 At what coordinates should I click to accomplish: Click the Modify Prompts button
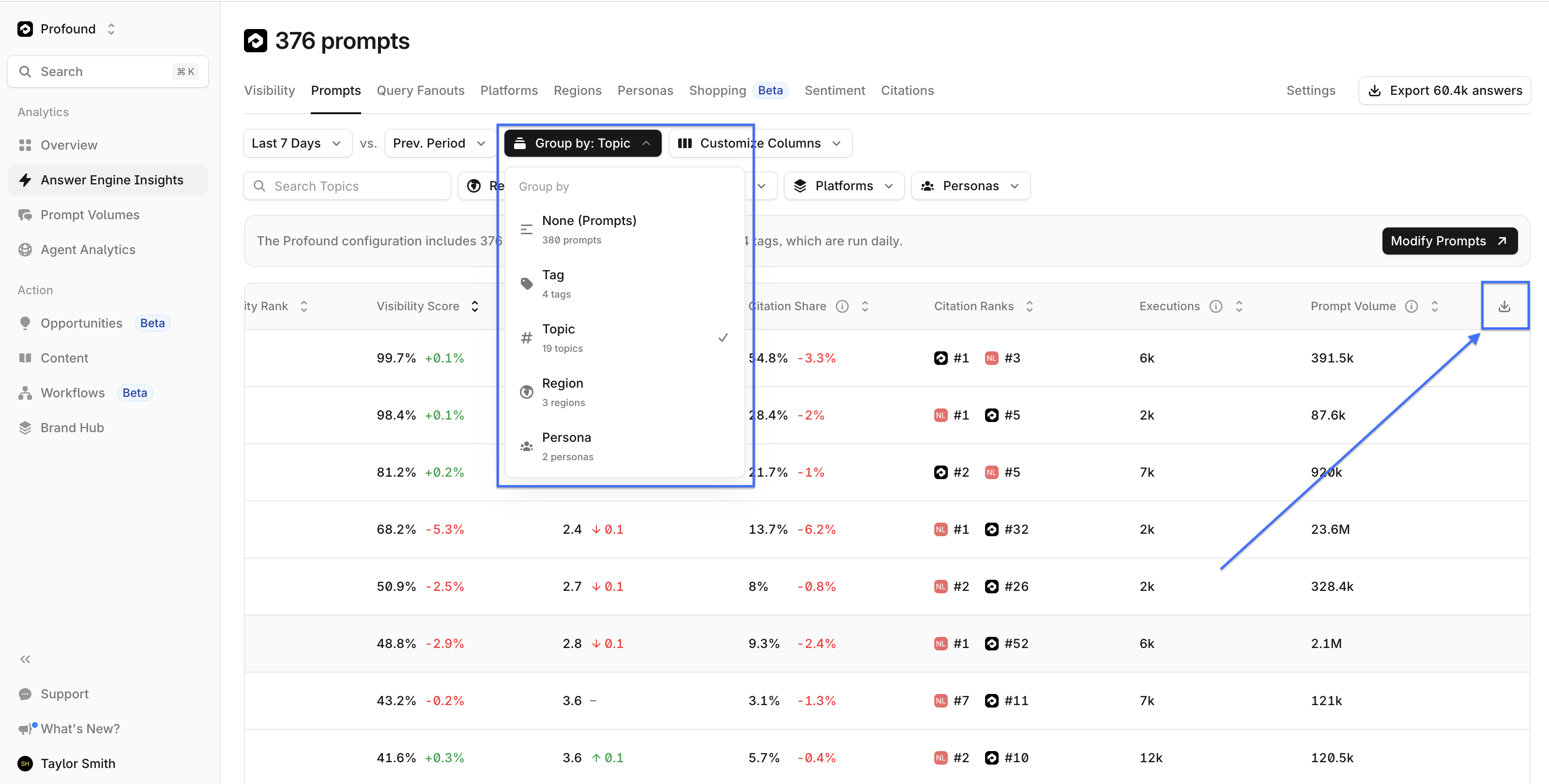(1449, 241)
